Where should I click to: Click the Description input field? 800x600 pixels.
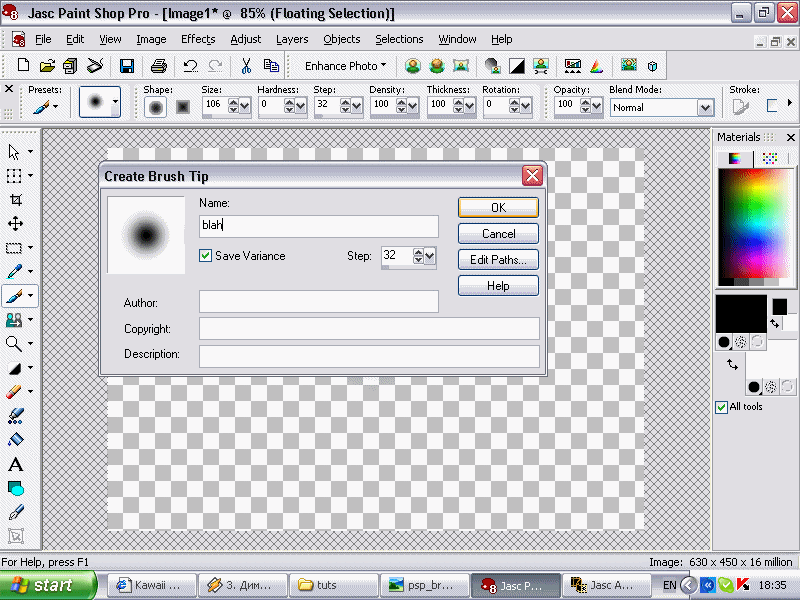369,356
